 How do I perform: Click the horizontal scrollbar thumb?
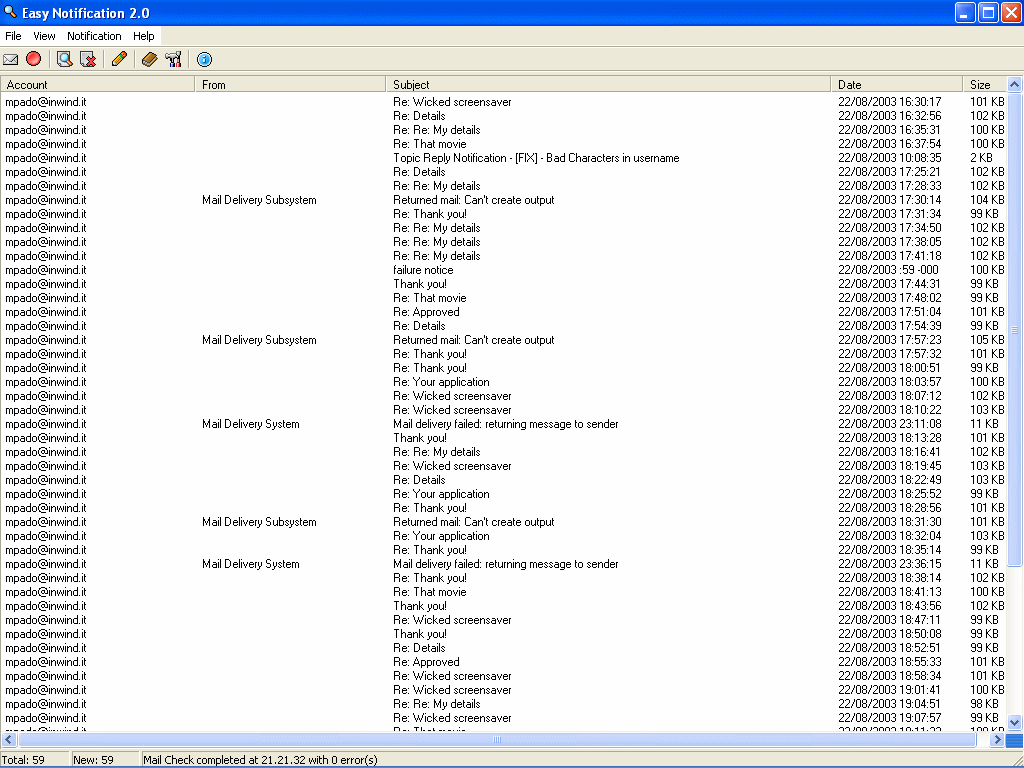pyautogui.click(x=497, y=739)
